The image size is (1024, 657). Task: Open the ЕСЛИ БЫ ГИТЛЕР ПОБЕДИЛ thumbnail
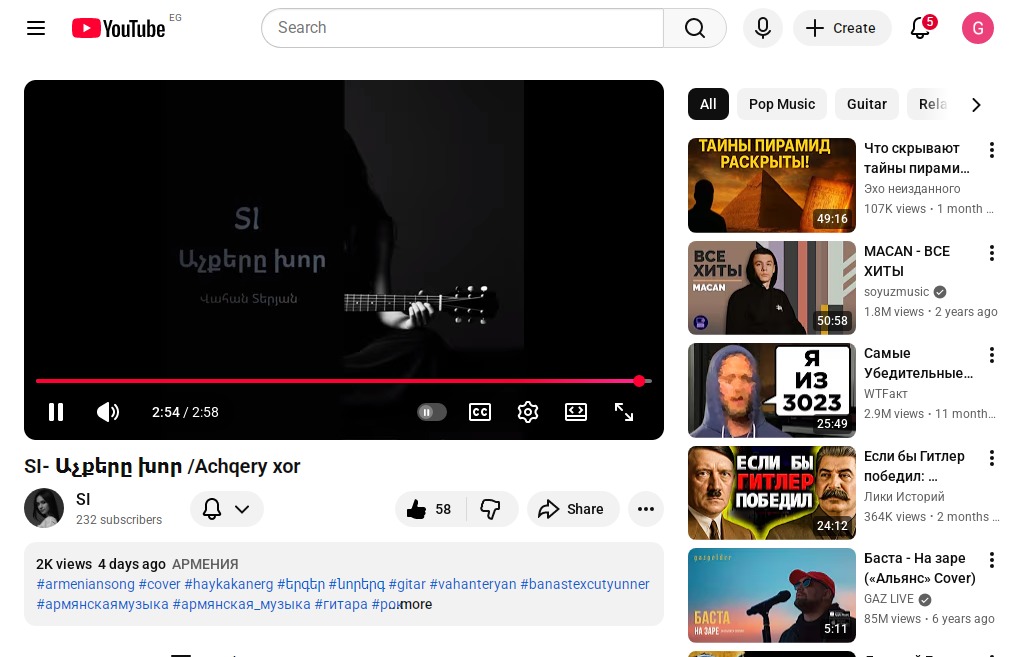(772, 493)
